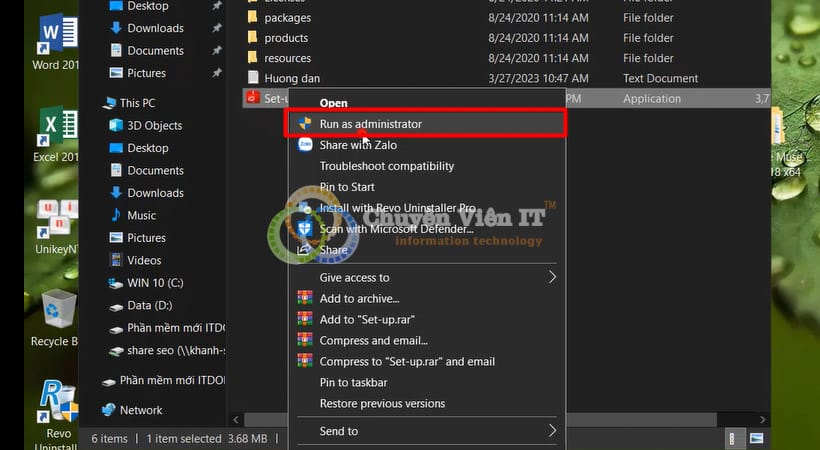
Task: Click the 3D Objects icon in sidebar
Action: (116, 126)
